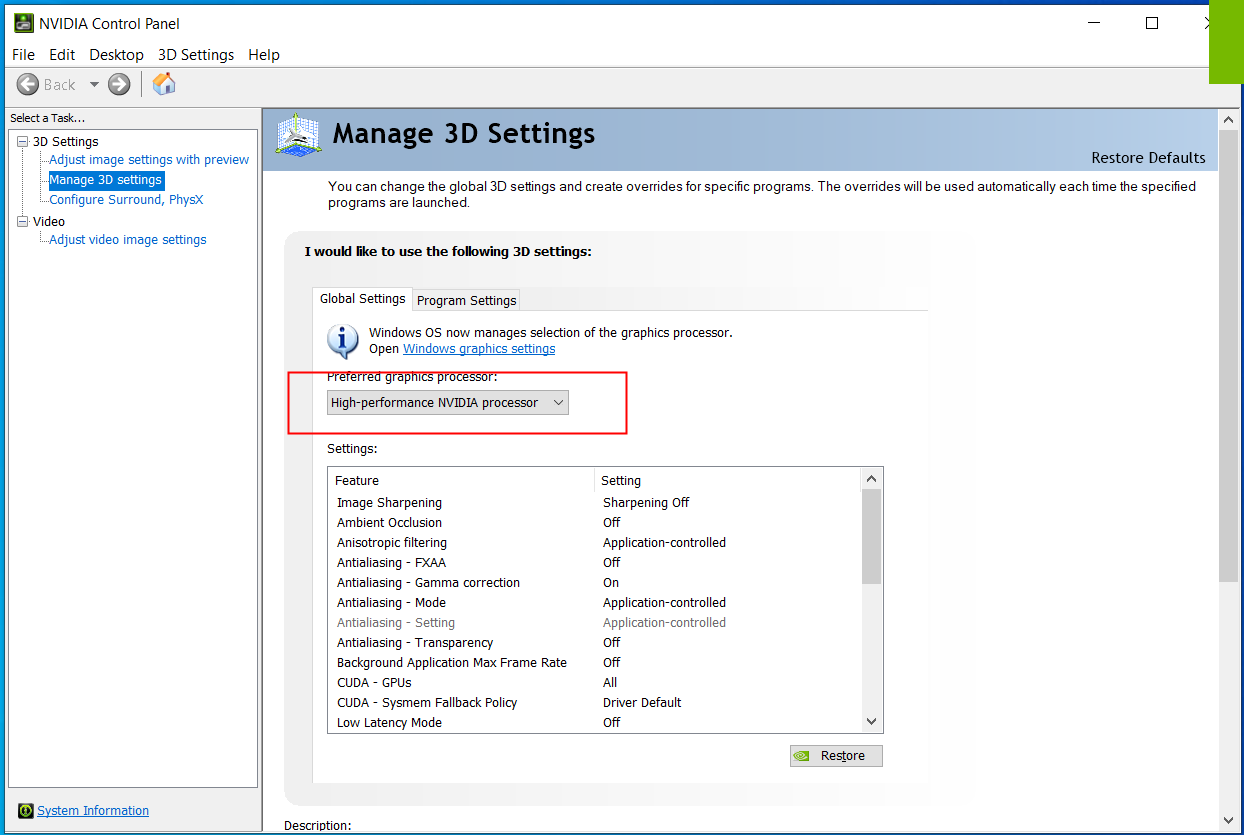
Task: Click Antialiasing - Transparency's Off value
Action: (611, 643)
